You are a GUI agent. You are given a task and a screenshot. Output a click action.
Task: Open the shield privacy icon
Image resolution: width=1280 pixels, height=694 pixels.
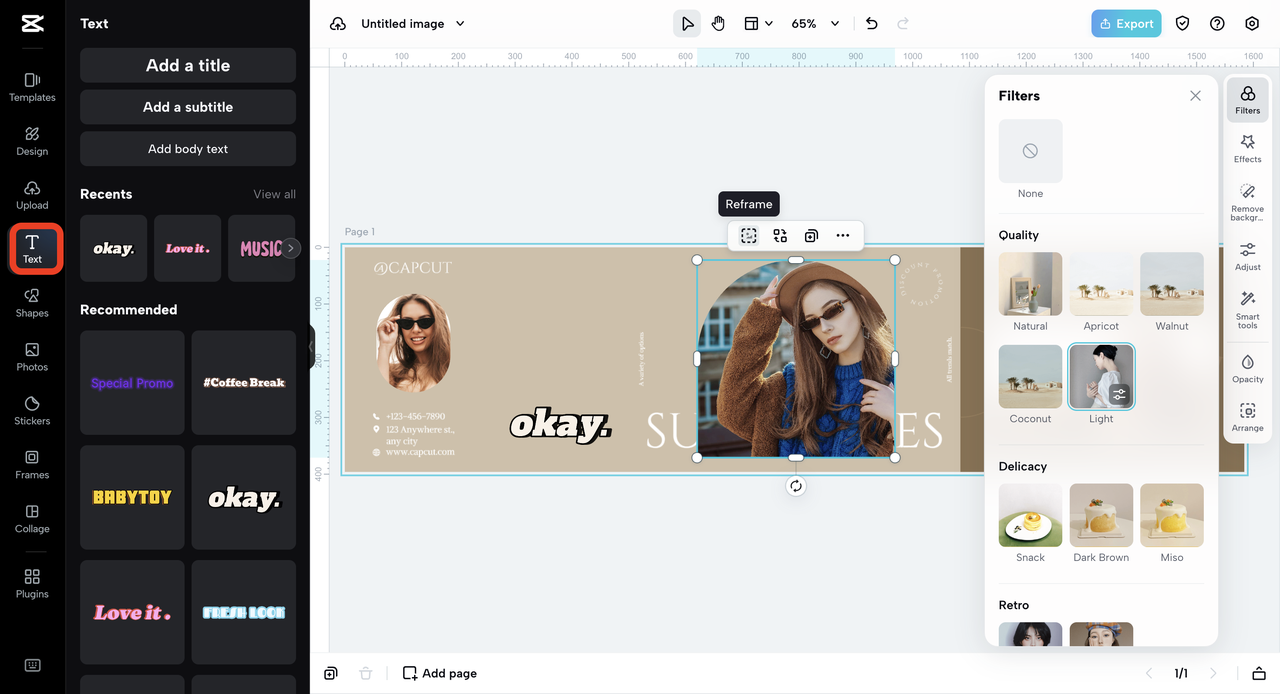[1182, 24]
